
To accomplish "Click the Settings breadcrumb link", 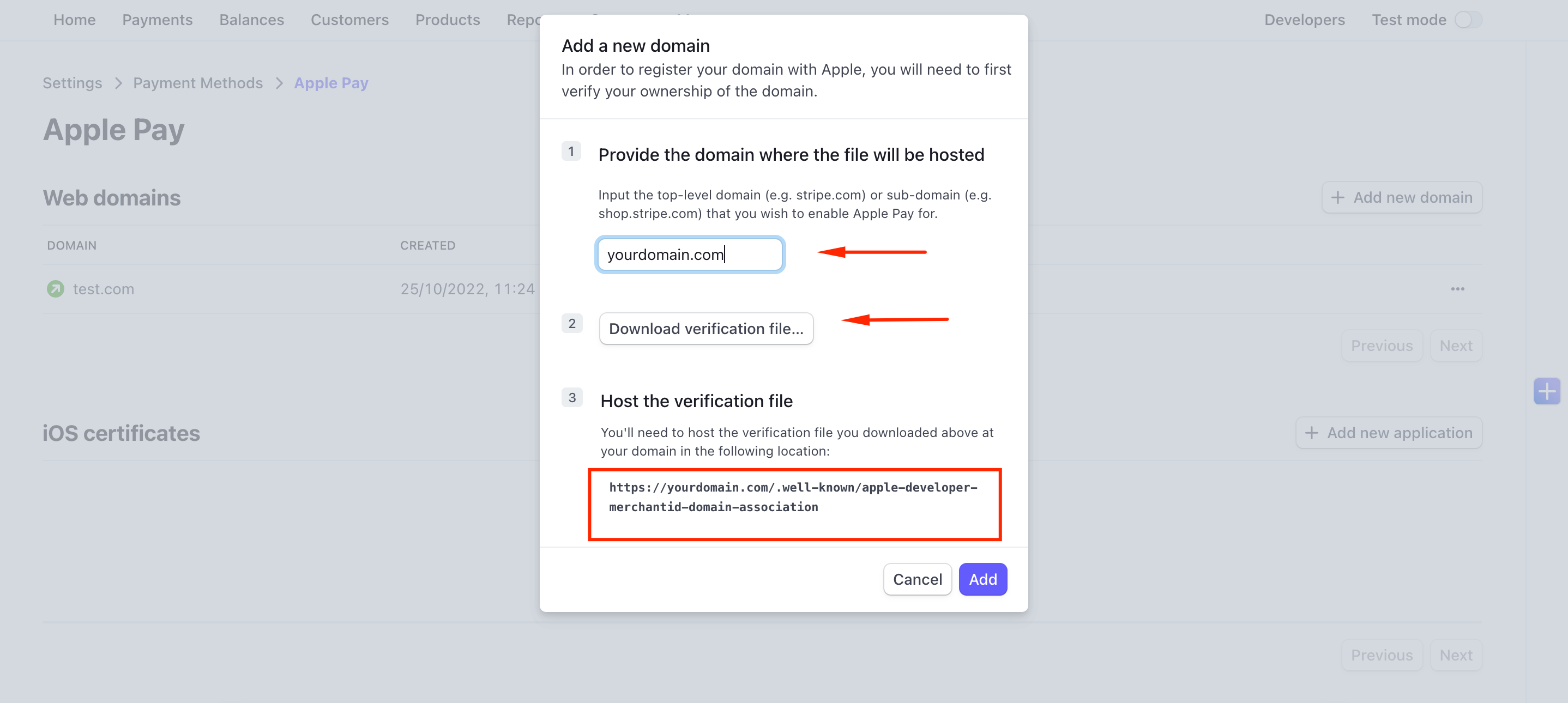I will [x=73, y=83].
